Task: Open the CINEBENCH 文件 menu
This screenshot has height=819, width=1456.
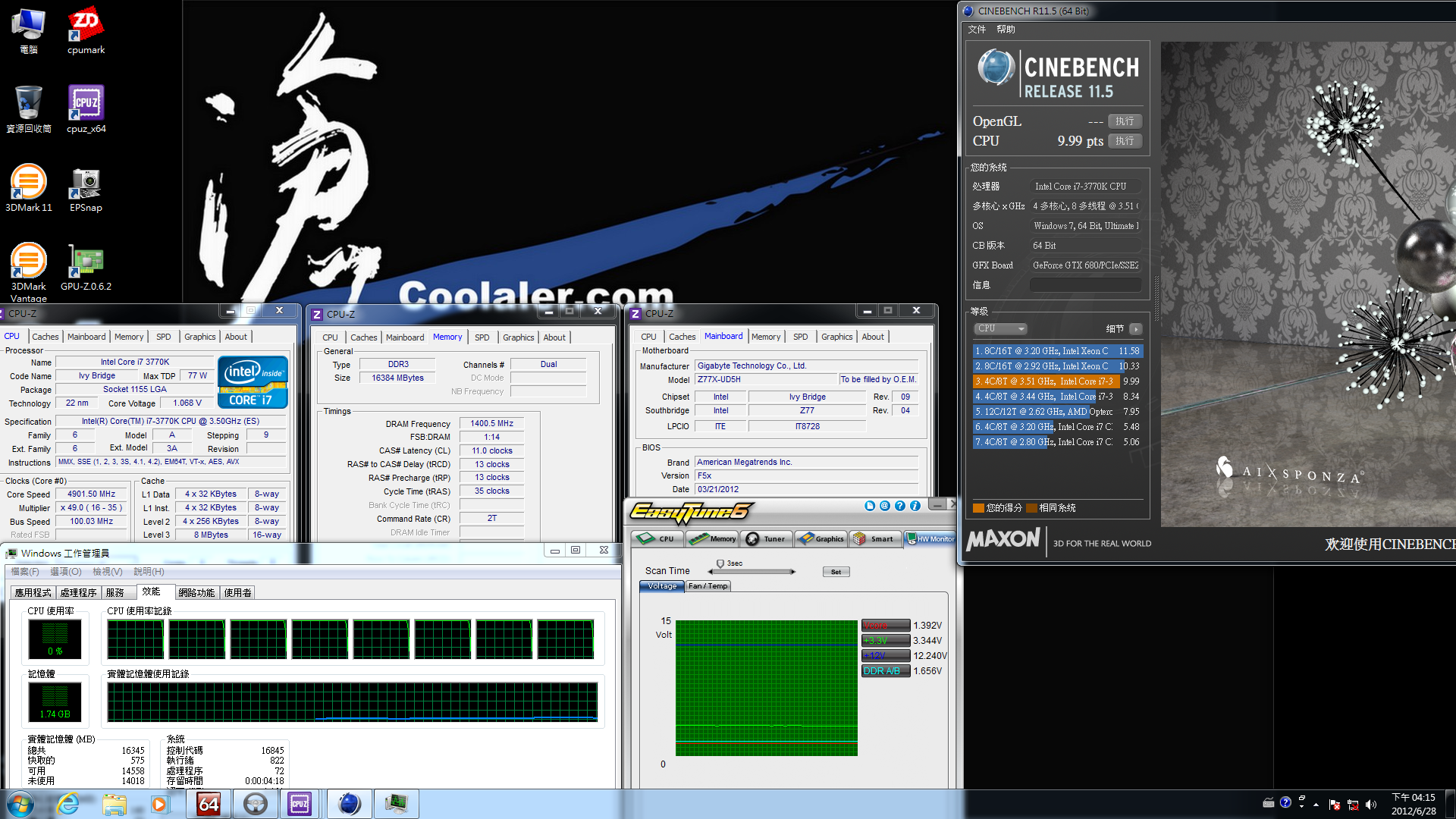Action: (x=977, y=30)
